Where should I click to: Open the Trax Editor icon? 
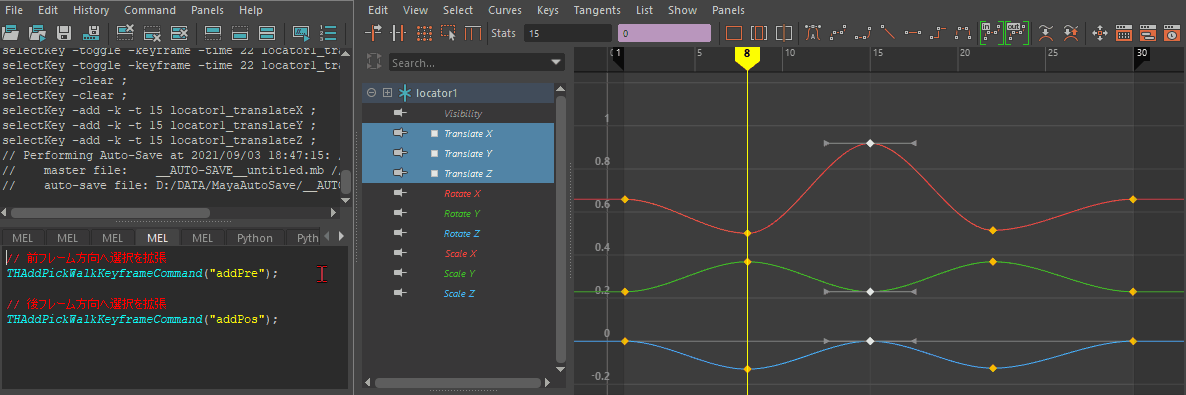coord(1147,33)
